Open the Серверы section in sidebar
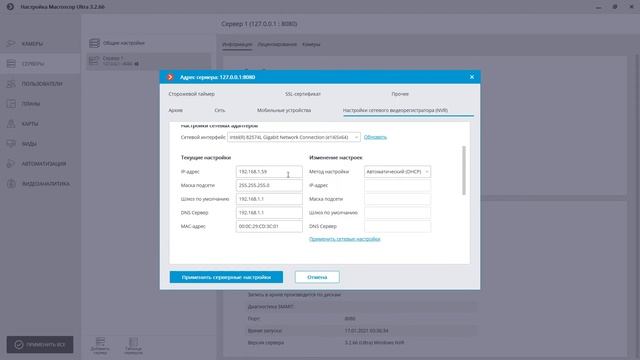 tap(40, 64)
